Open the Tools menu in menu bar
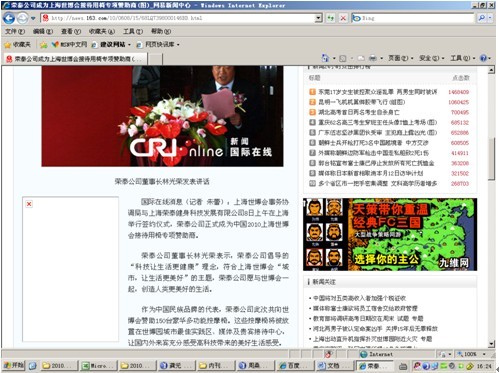The height and width of the screenshot is (373, 499). click(133, 31)
